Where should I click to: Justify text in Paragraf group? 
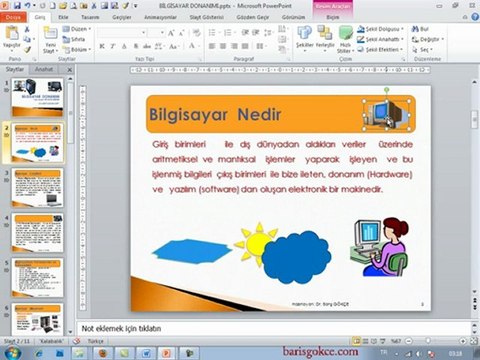[x=245, y=46]
